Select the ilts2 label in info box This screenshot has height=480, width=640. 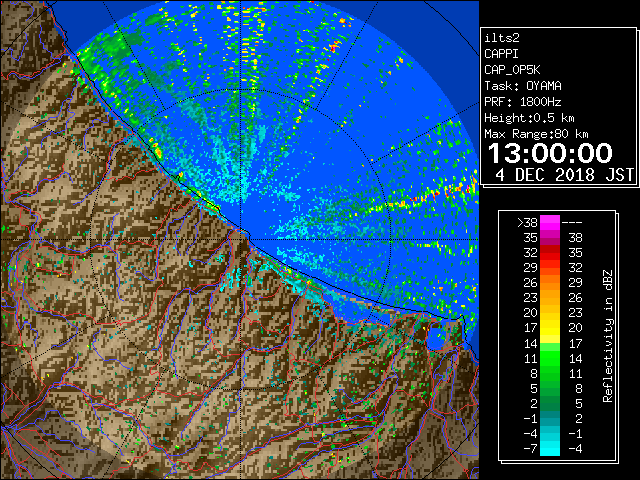(x=502, y=38)
